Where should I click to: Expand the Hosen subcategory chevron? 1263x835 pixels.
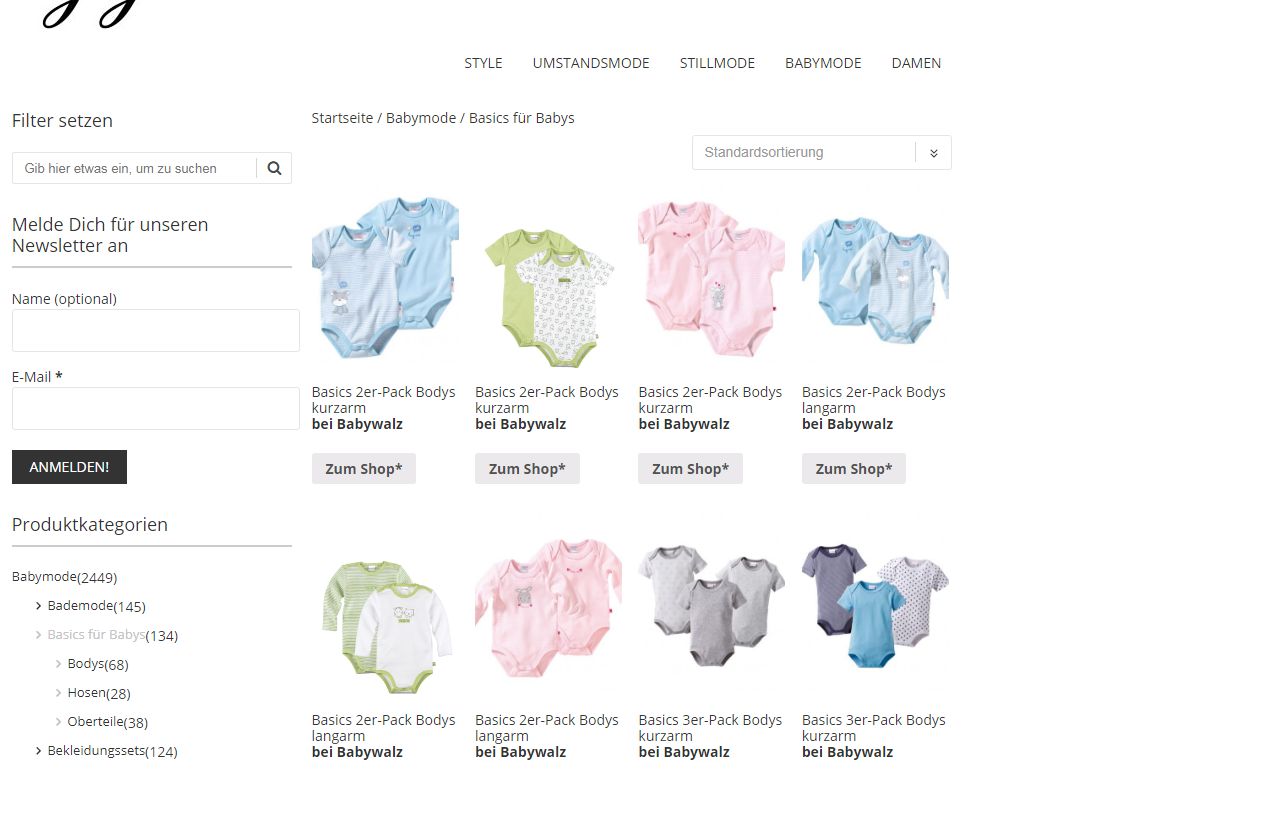click(x=58, y=693)
